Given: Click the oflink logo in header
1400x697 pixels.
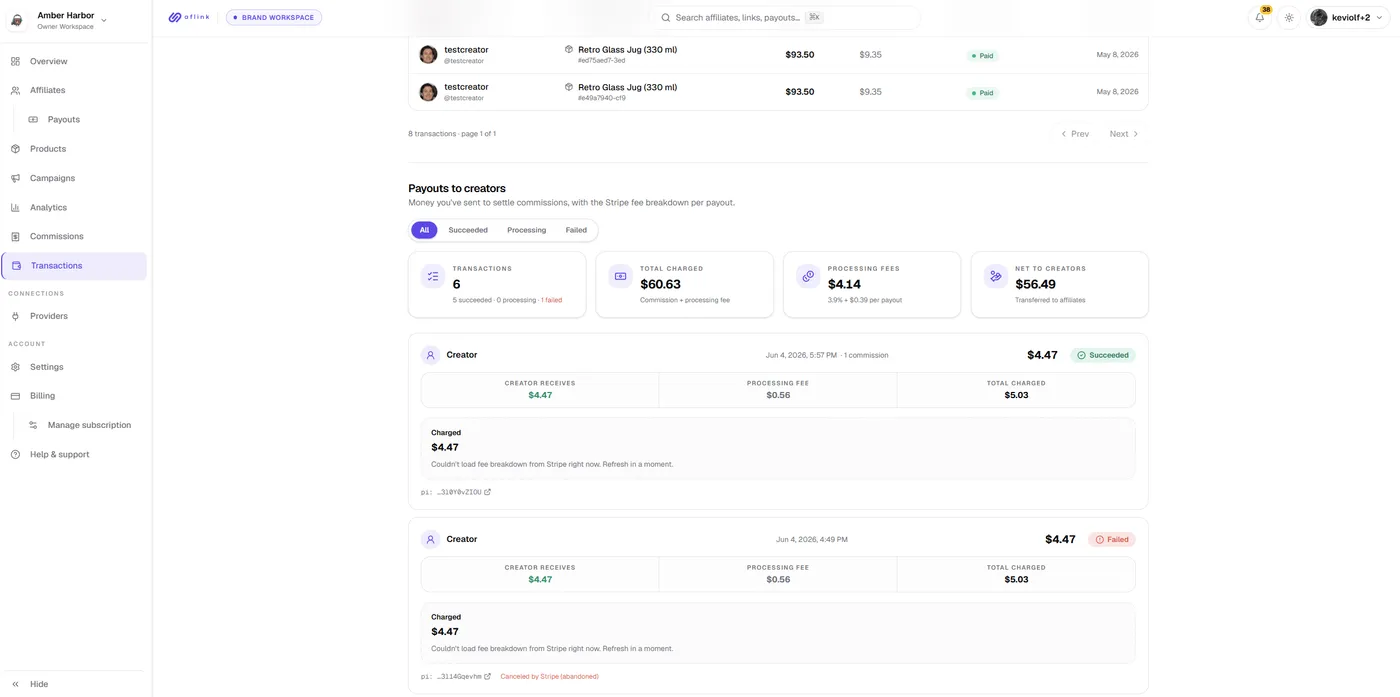Looking at the screenshot, I should pos(189,17).
